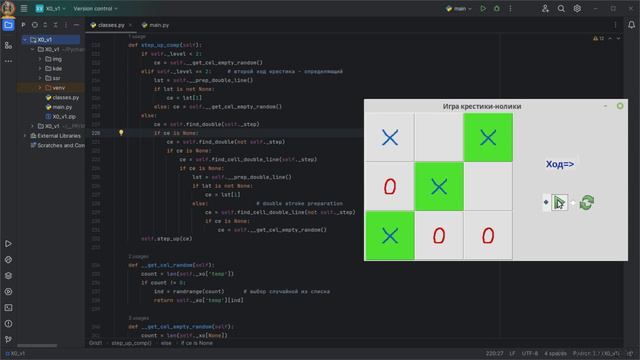
Task: Click the bottom-right O game cell
Action: click(x=488, y=236)
